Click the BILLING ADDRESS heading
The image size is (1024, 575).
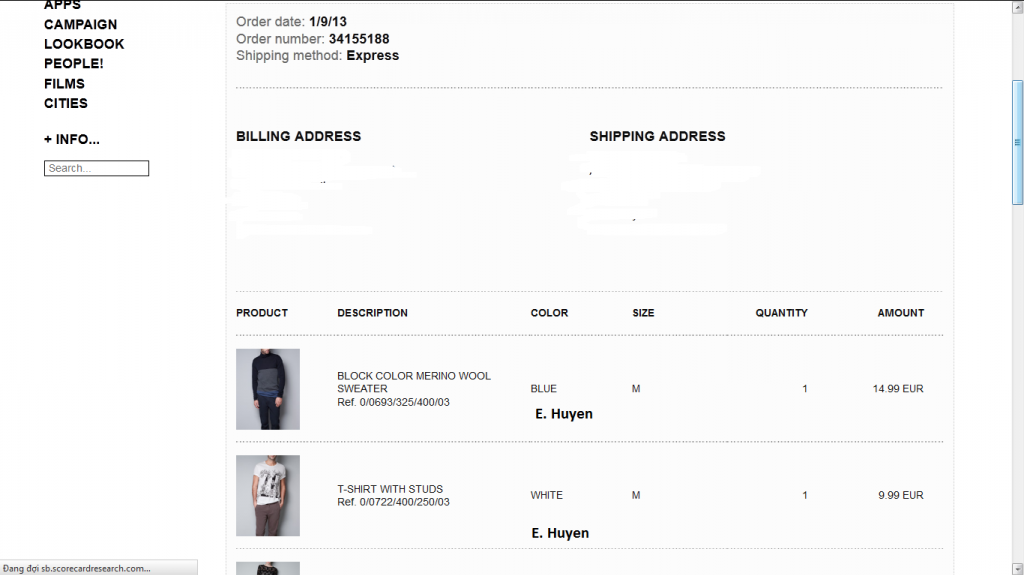click(x=298, y=136)
